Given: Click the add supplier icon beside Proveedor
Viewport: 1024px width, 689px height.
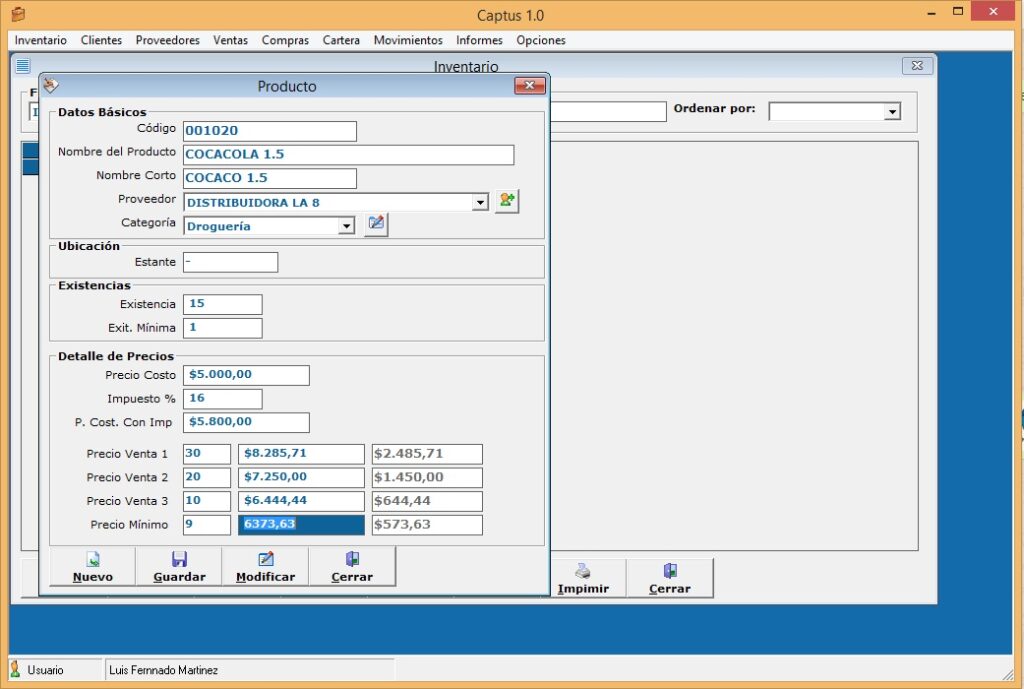Looking at the screenshot, I should point(507,201).
